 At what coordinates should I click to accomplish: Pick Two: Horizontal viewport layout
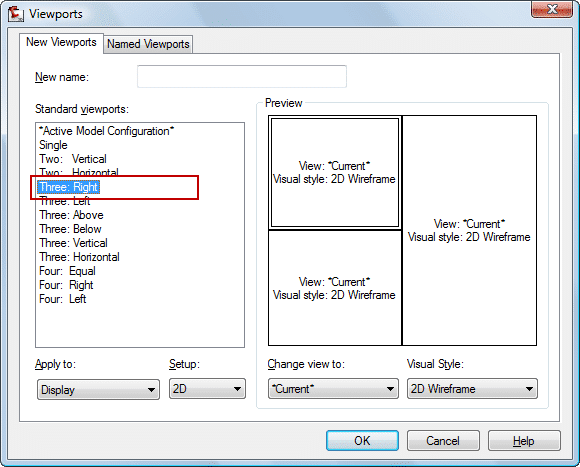point(79,172)
